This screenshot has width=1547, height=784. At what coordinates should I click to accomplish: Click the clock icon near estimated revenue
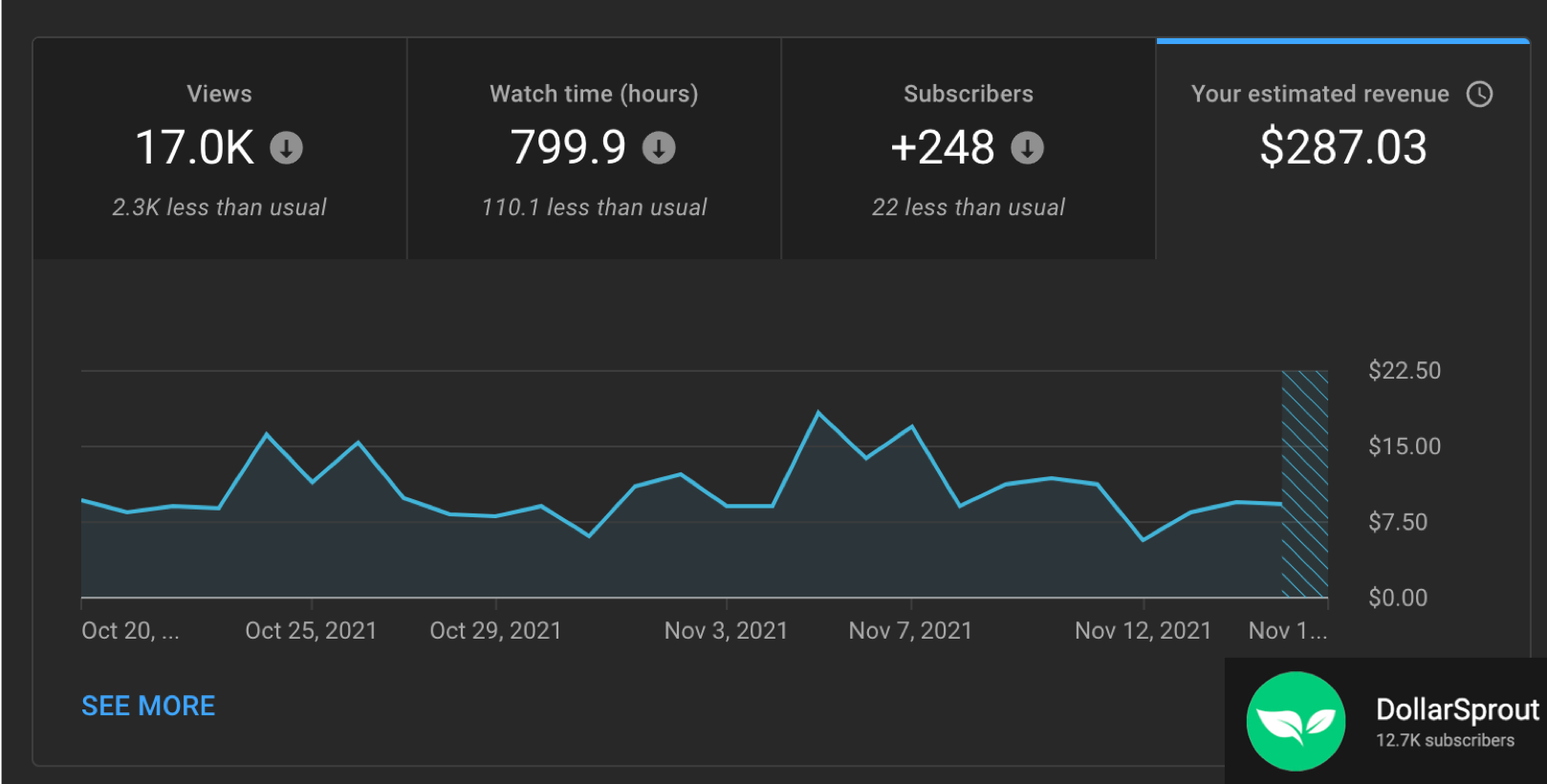click(1481, 94)
